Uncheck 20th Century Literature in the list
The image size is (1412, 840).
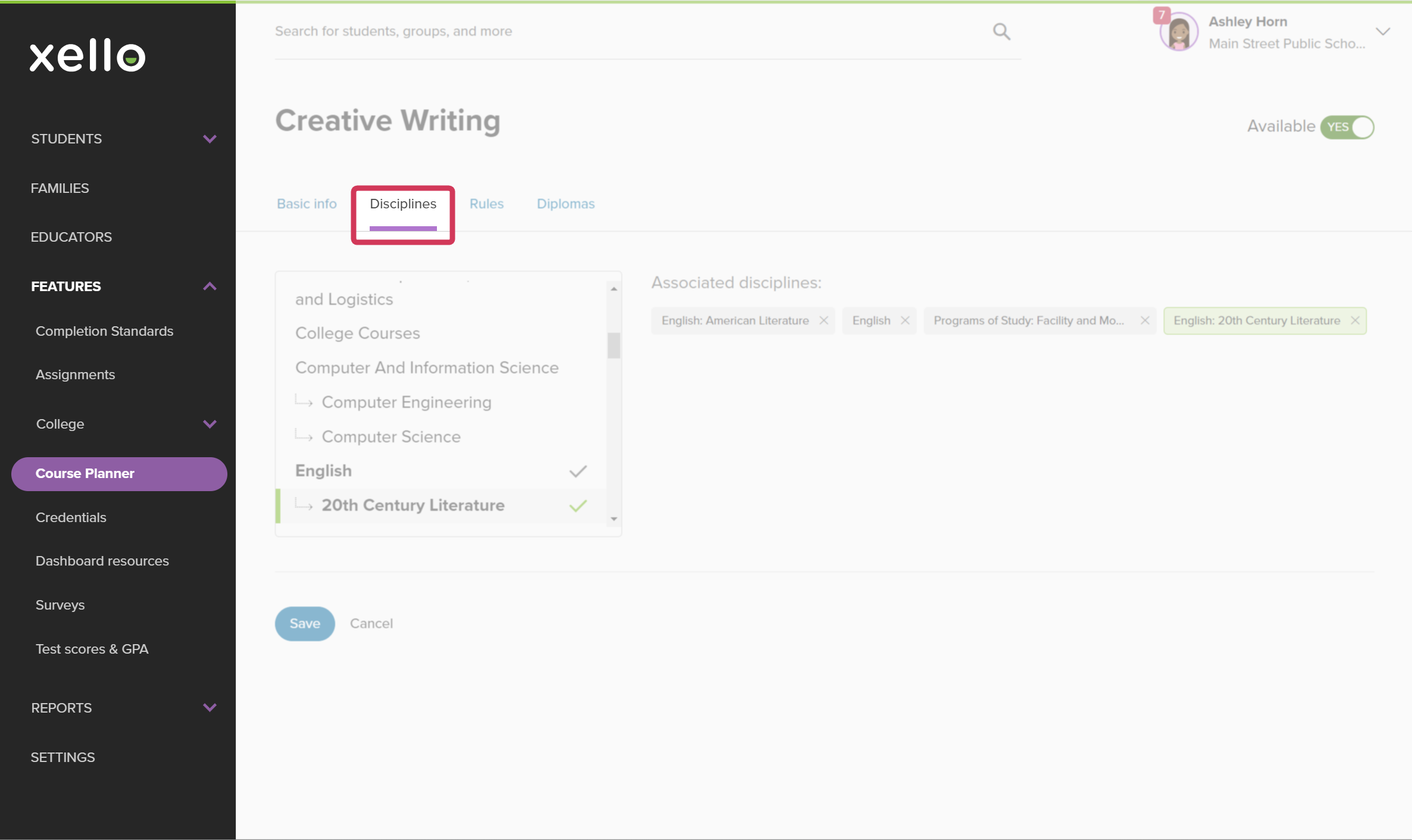[x=577, y=505]
